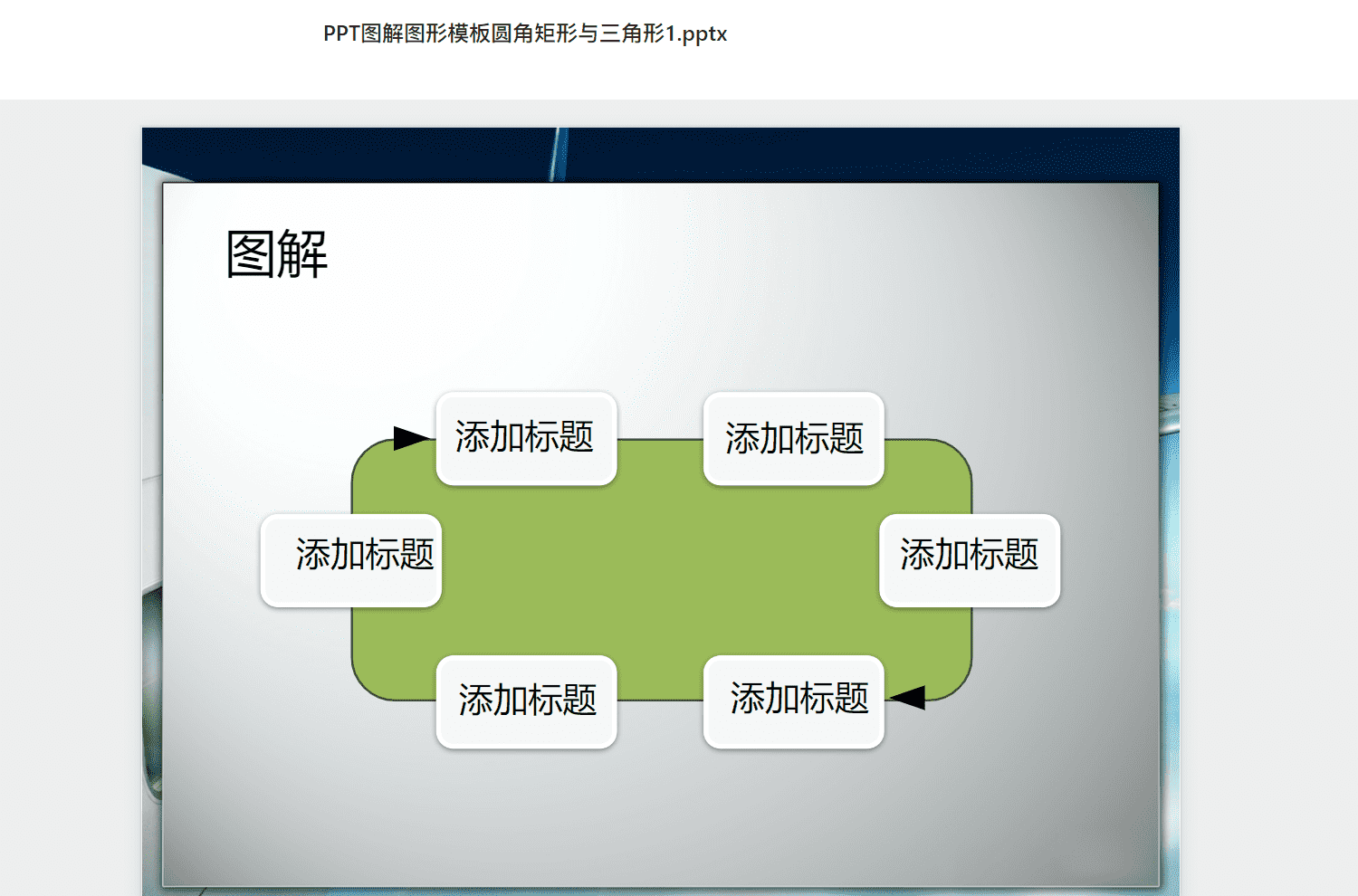
Task: Select the bottom-left 添加标题 box
Action: click(526, 701)
